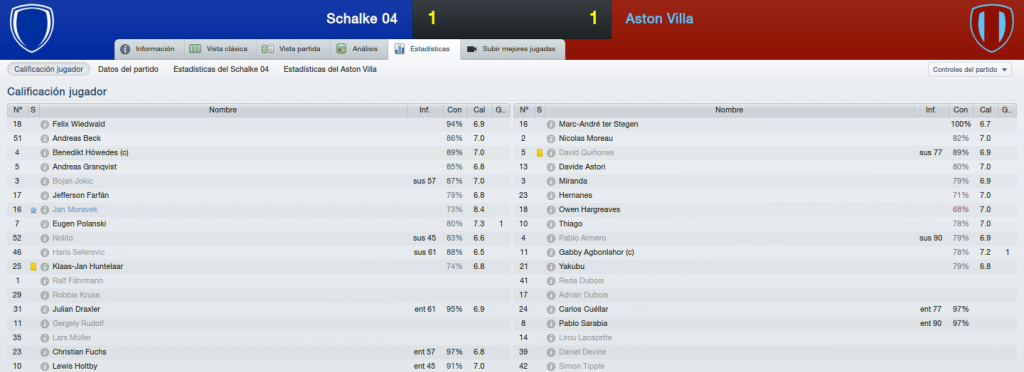Click the Owen Hargreaves name
This screenshot has height=372, width=1024.
(588, 209)
